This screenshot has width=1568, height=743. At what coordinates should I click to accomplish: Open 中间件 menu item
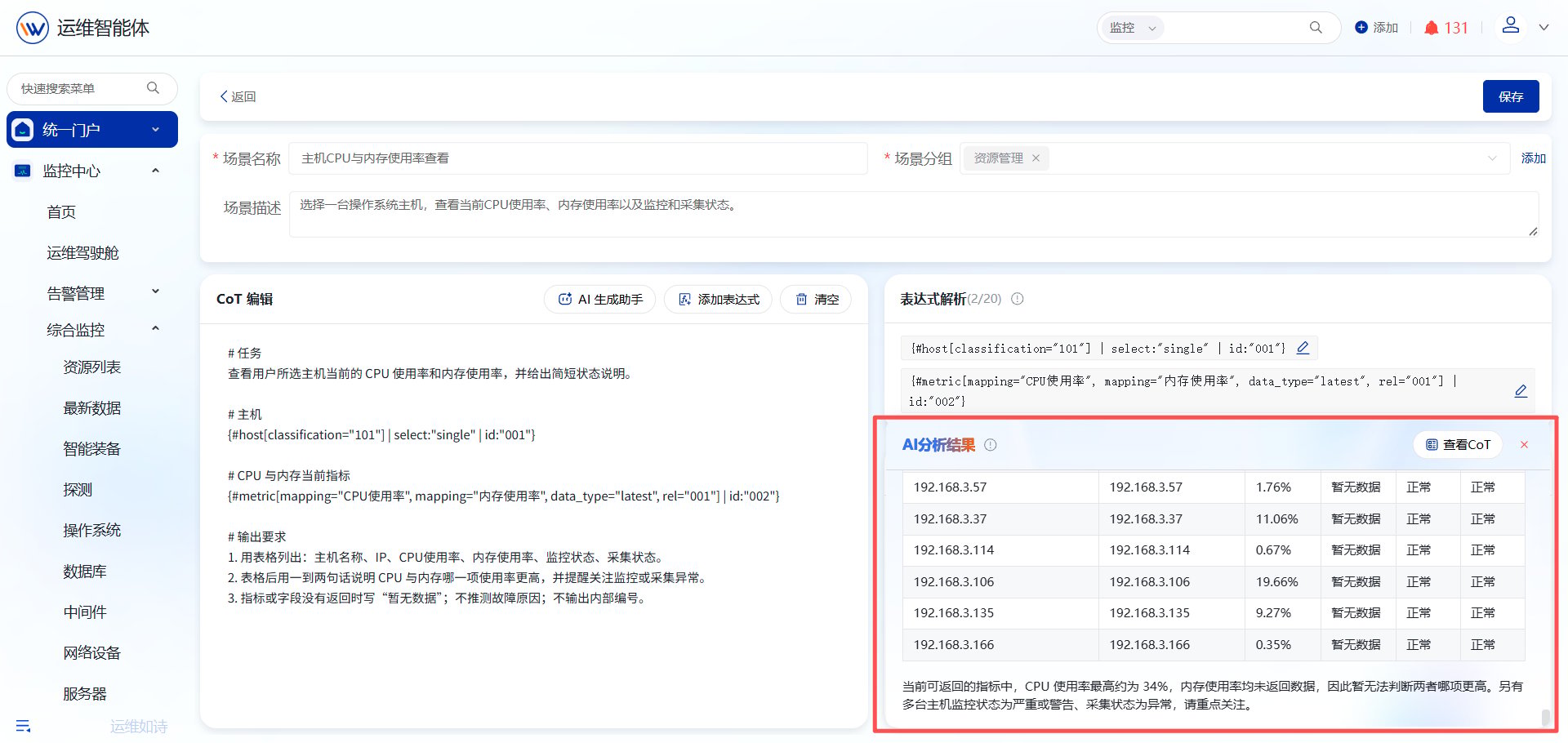click(x=85, y=612)
